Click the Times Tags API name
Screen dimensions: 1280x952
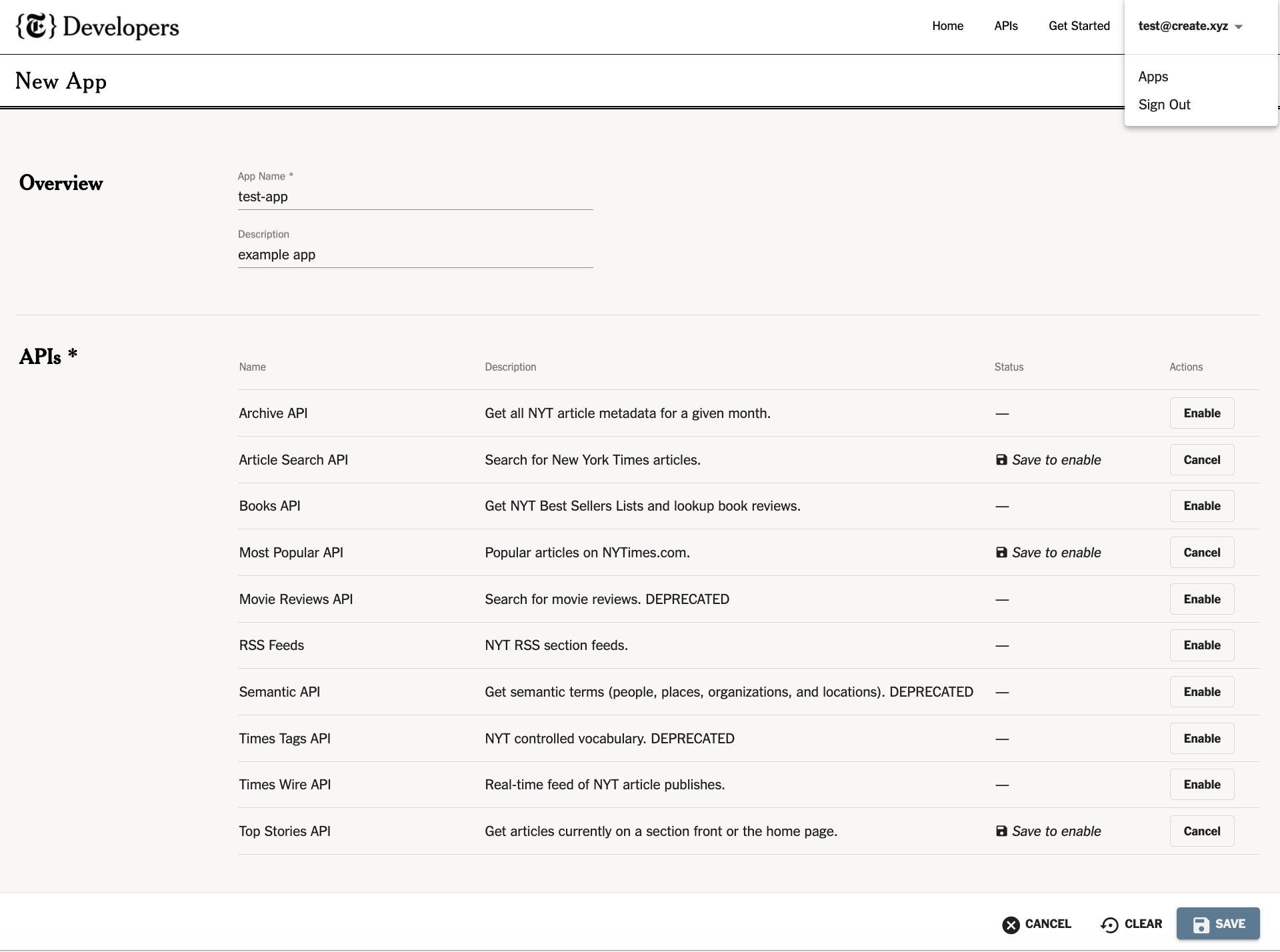[x=285, y=739]
